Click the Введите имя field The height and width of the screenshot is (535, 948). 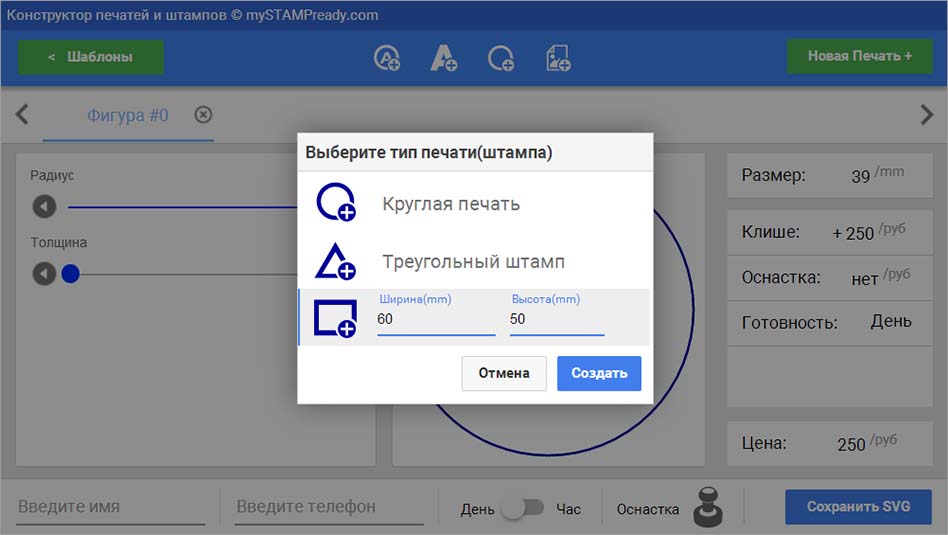click(x=111, y=507)
